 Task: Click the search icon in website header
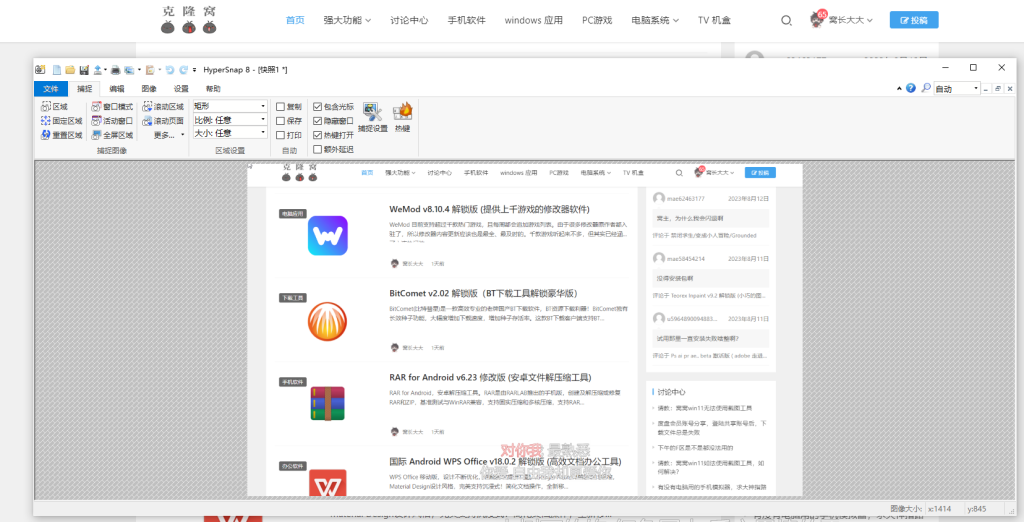pos(786,20)
